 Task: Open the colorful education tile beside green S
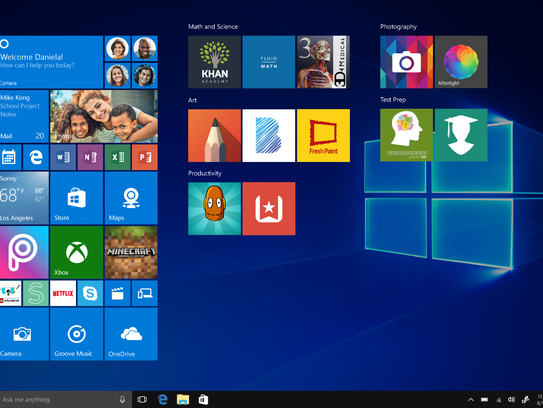click(x=10, y=293)
